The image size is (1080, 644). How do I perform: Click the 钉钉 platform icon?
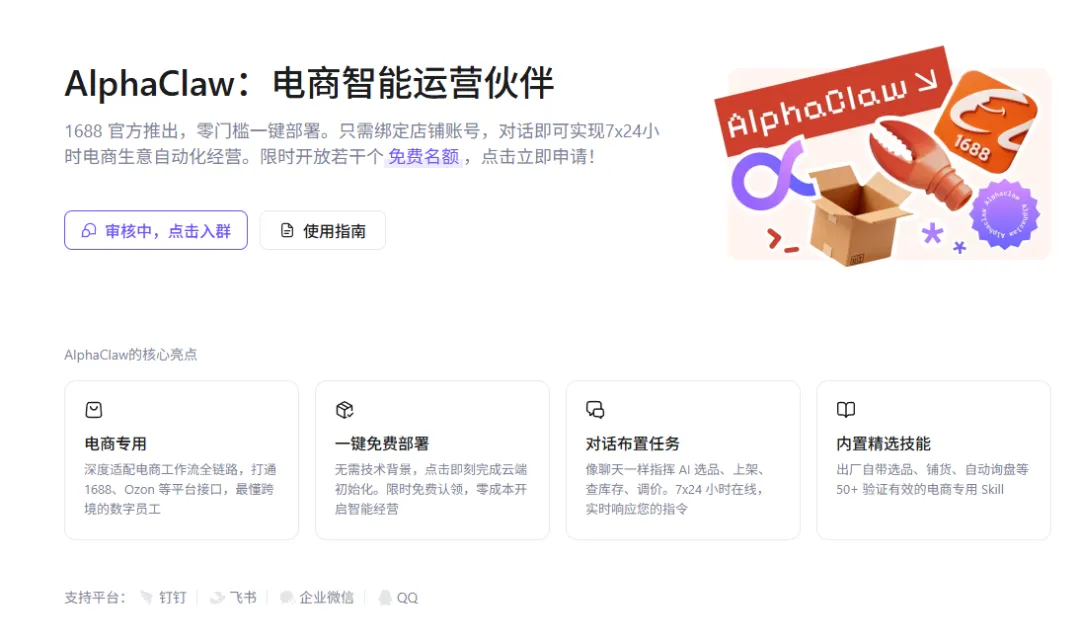(x=146, y=597)
